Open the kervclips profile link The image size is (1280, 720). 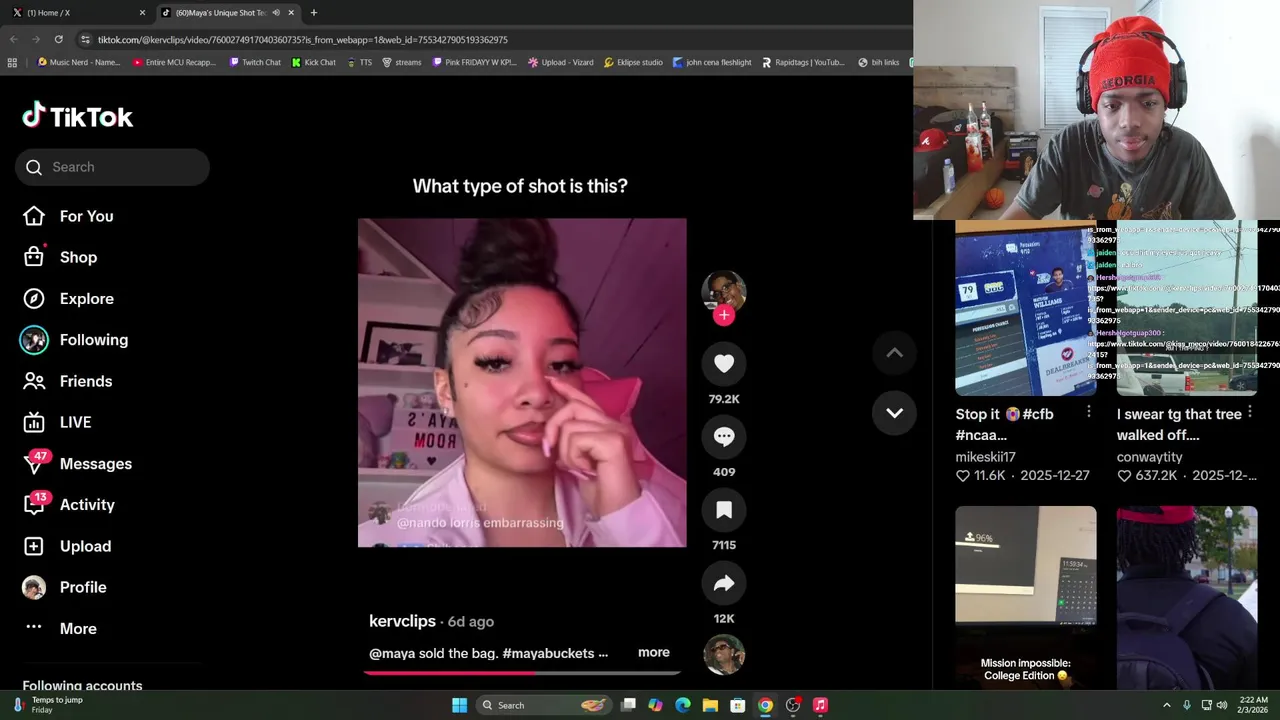[x=402, y=621]
